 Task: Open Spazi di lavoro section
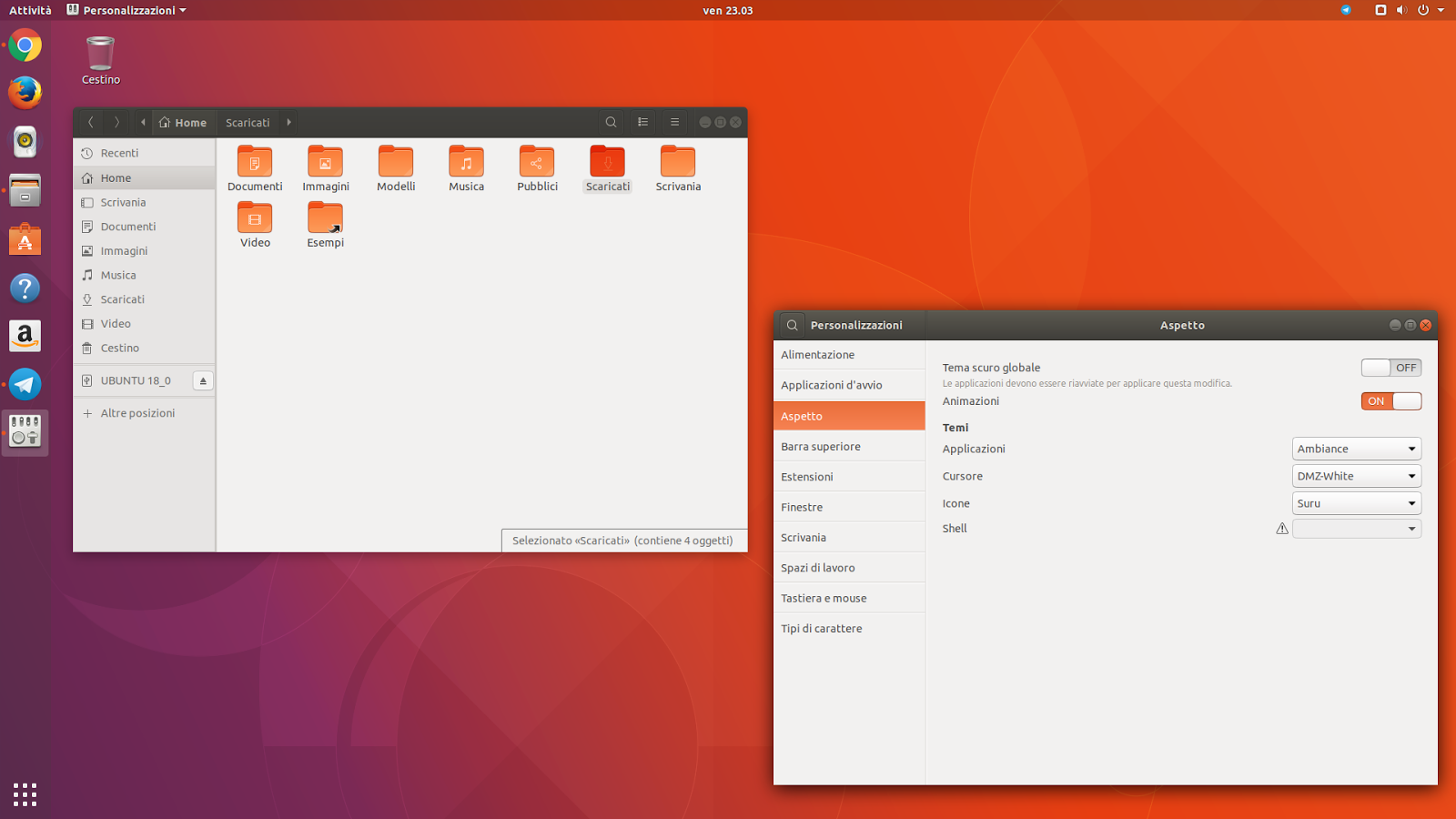tap(849, 568)
